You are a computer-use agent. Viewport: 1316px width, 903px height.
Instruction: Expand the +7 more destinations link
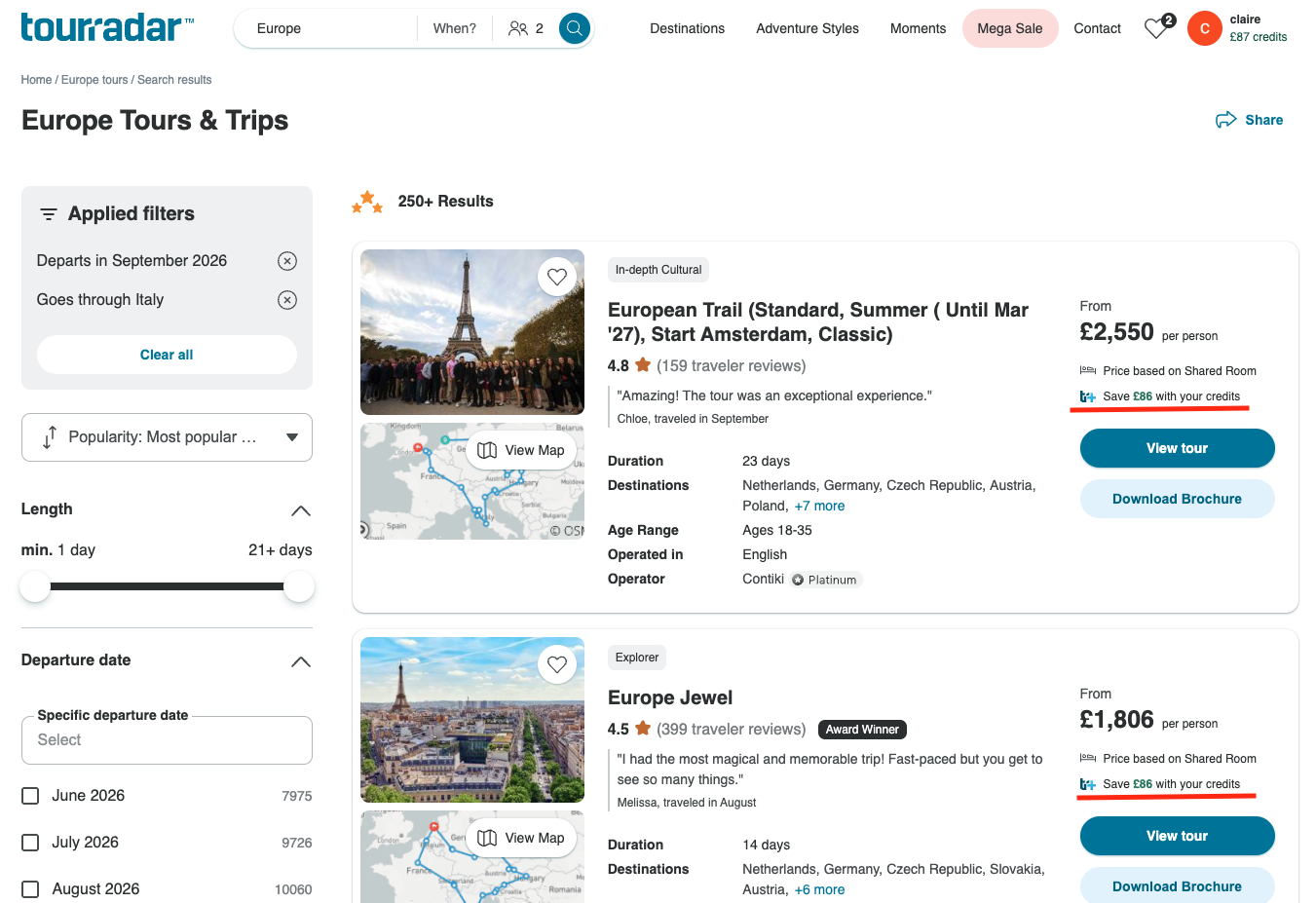[819, 506]
